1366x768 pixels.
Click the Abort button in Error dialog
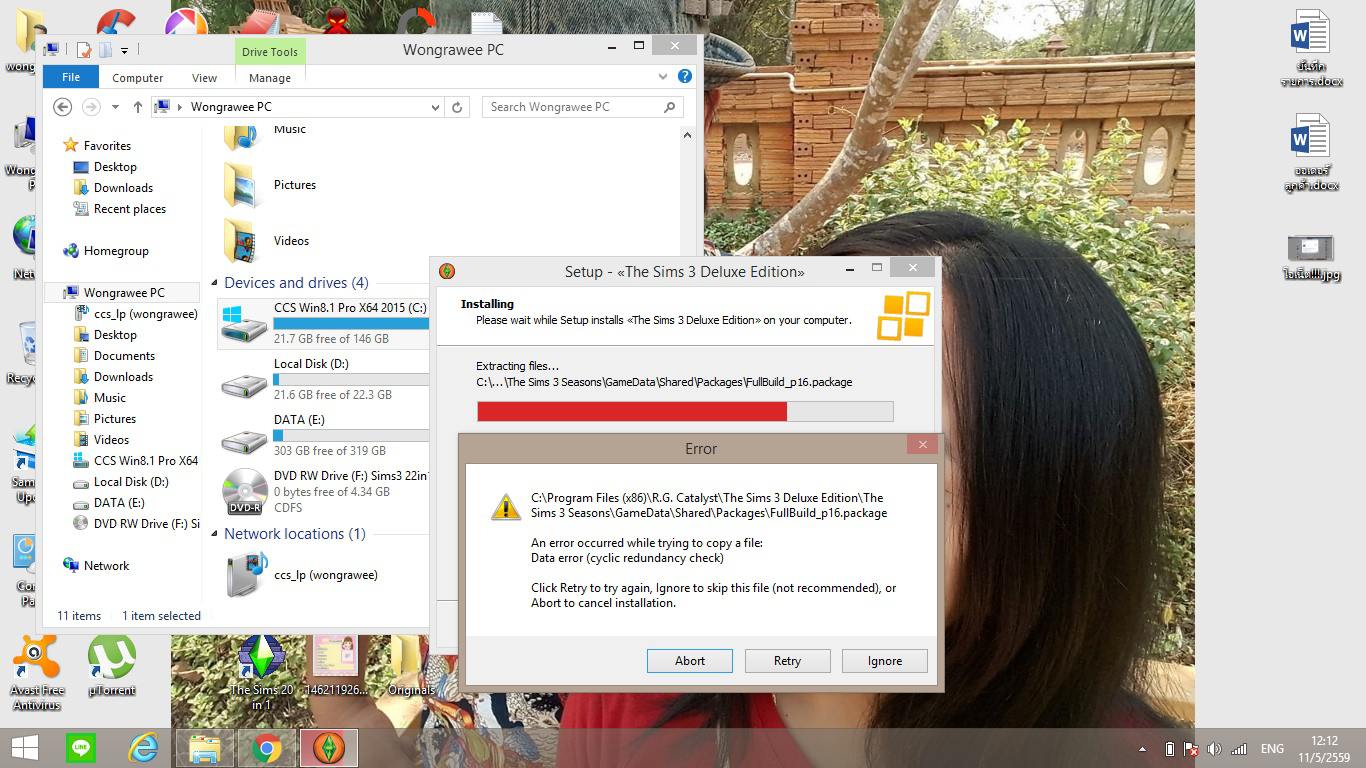click(690, 661)
